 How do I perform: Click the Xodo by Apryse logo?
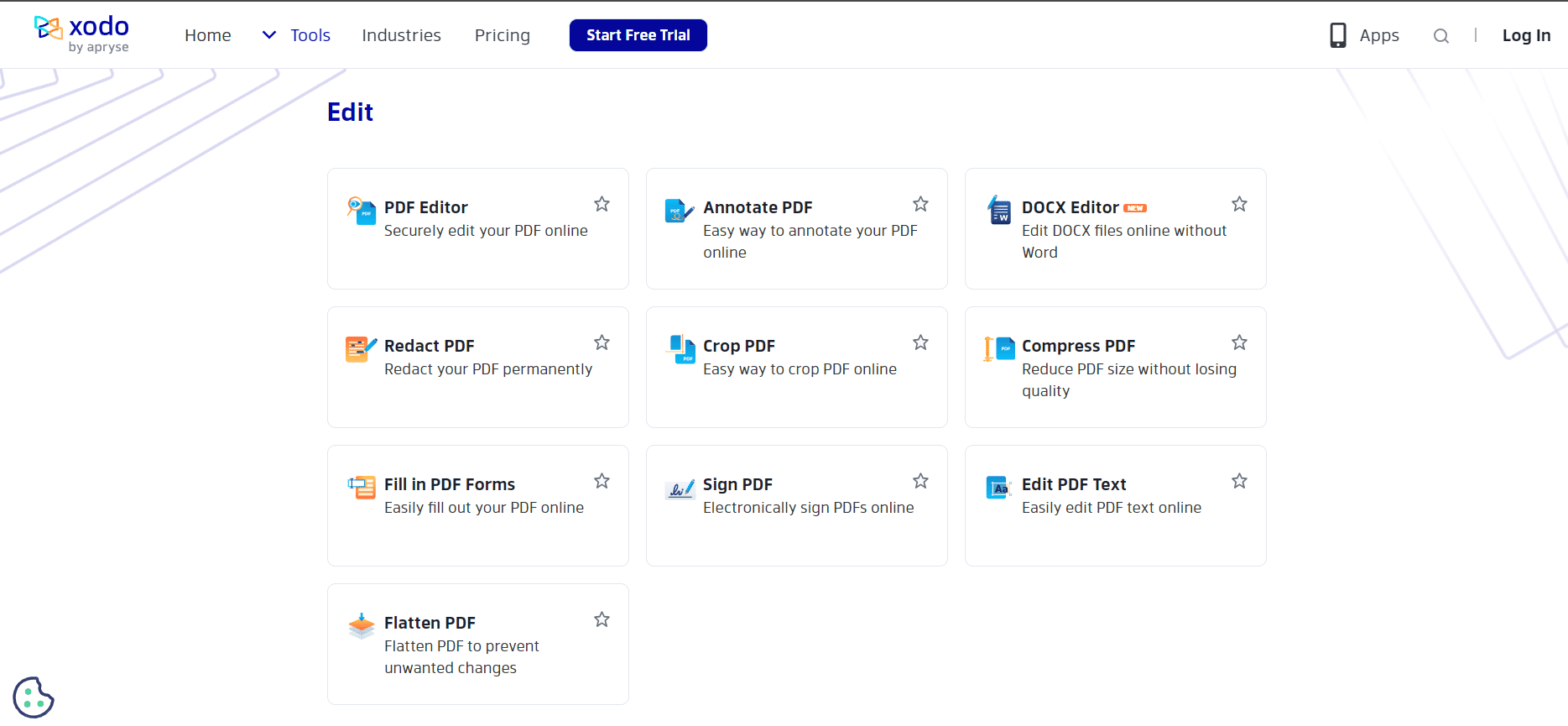(x=81, y=34)
